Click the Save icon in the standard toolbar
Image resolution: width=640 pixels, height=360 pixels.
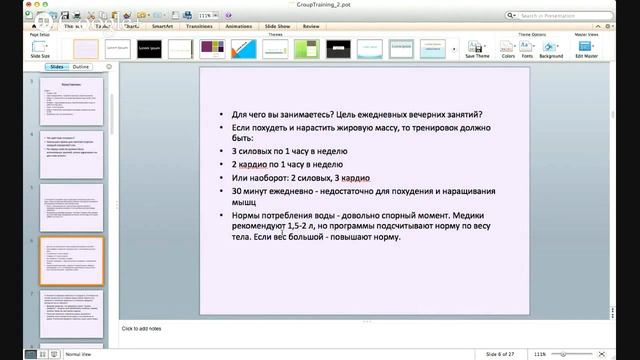[x=65, y=16]
